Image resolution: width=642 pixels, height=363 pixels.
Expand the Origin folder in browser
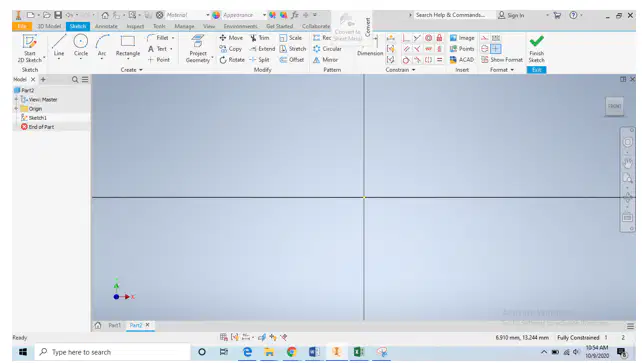[16, 108]
